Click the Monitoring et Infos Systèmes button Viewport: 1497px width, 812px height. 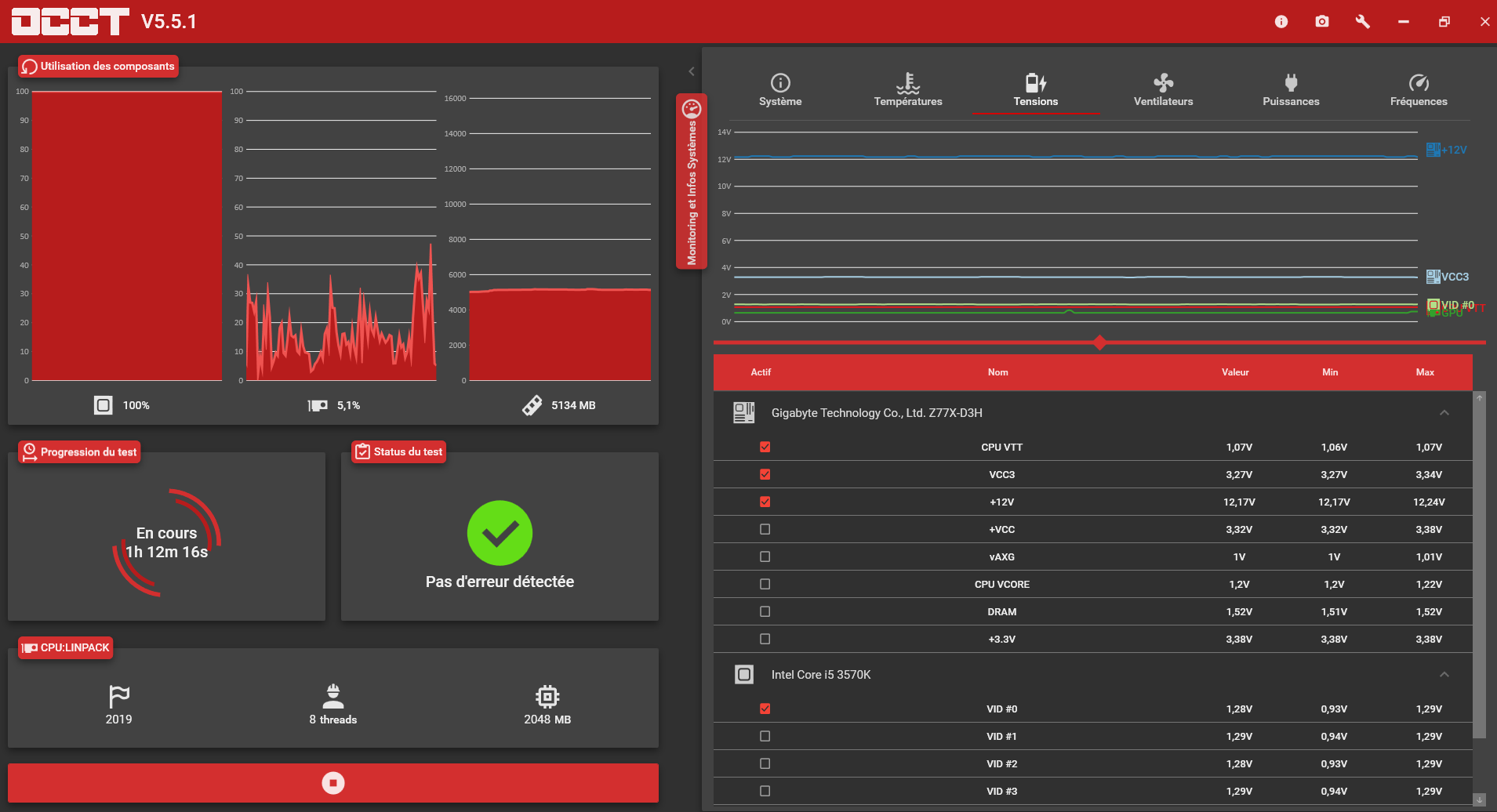point(692,181)
